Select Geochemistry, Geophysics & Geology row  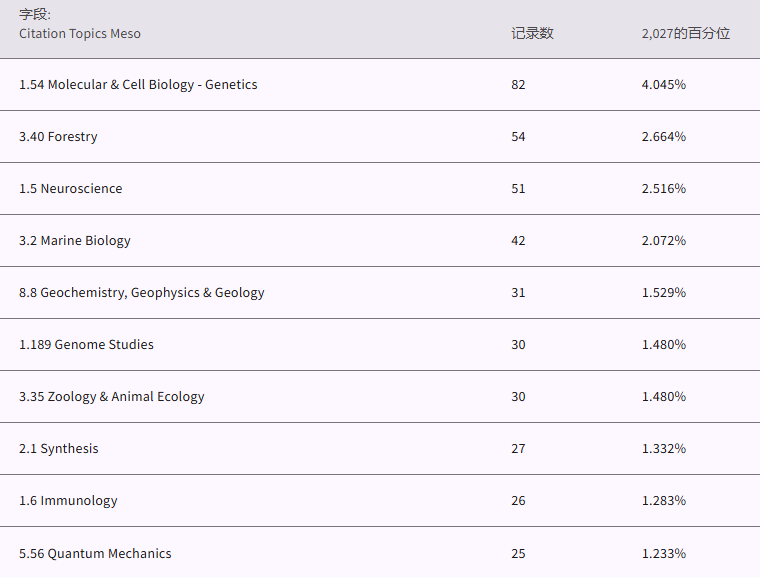coord(142,293)
